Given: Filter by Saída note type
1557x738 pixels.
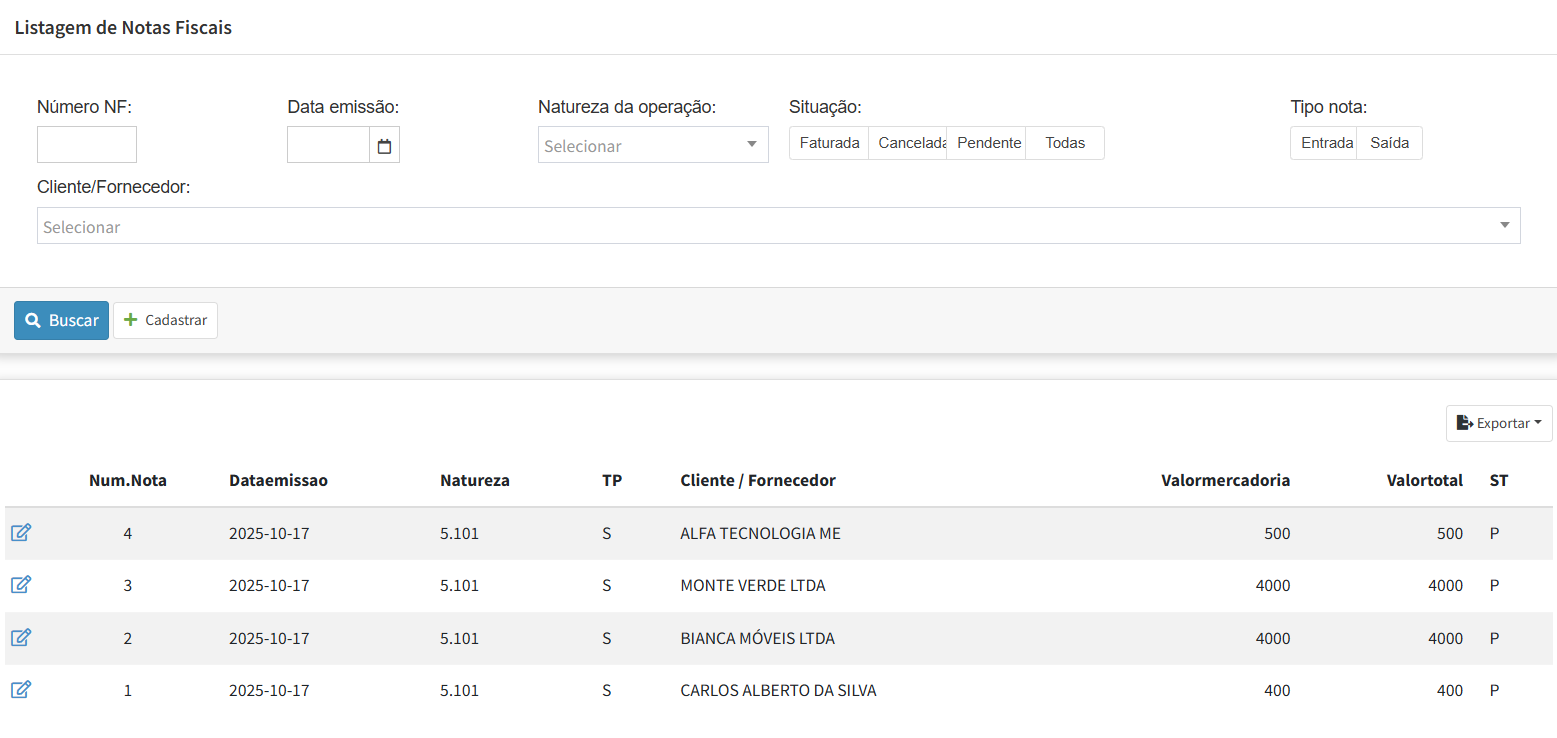Looking at the screenshot, I should [x=1389, y=143].
